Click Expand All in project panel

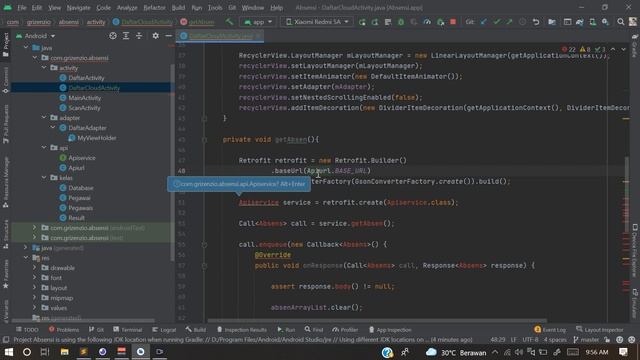point(126,36)
